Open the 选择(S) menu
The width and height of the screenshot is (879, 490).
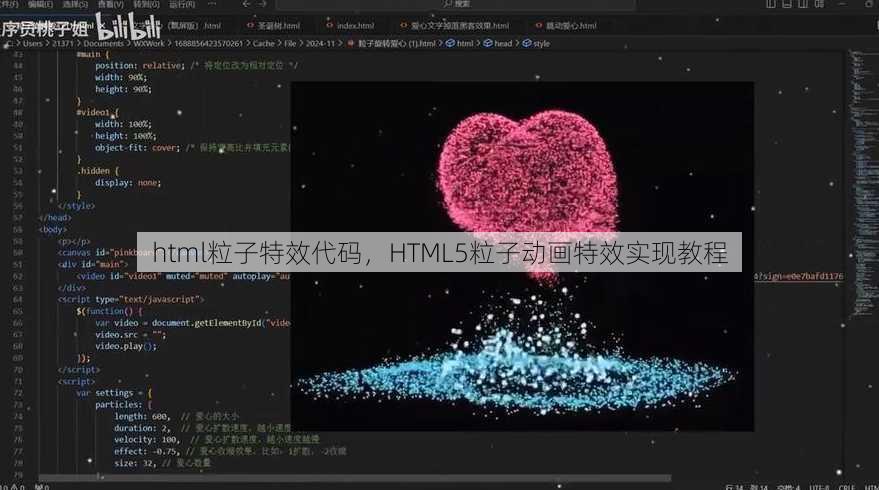click(75, 4)
